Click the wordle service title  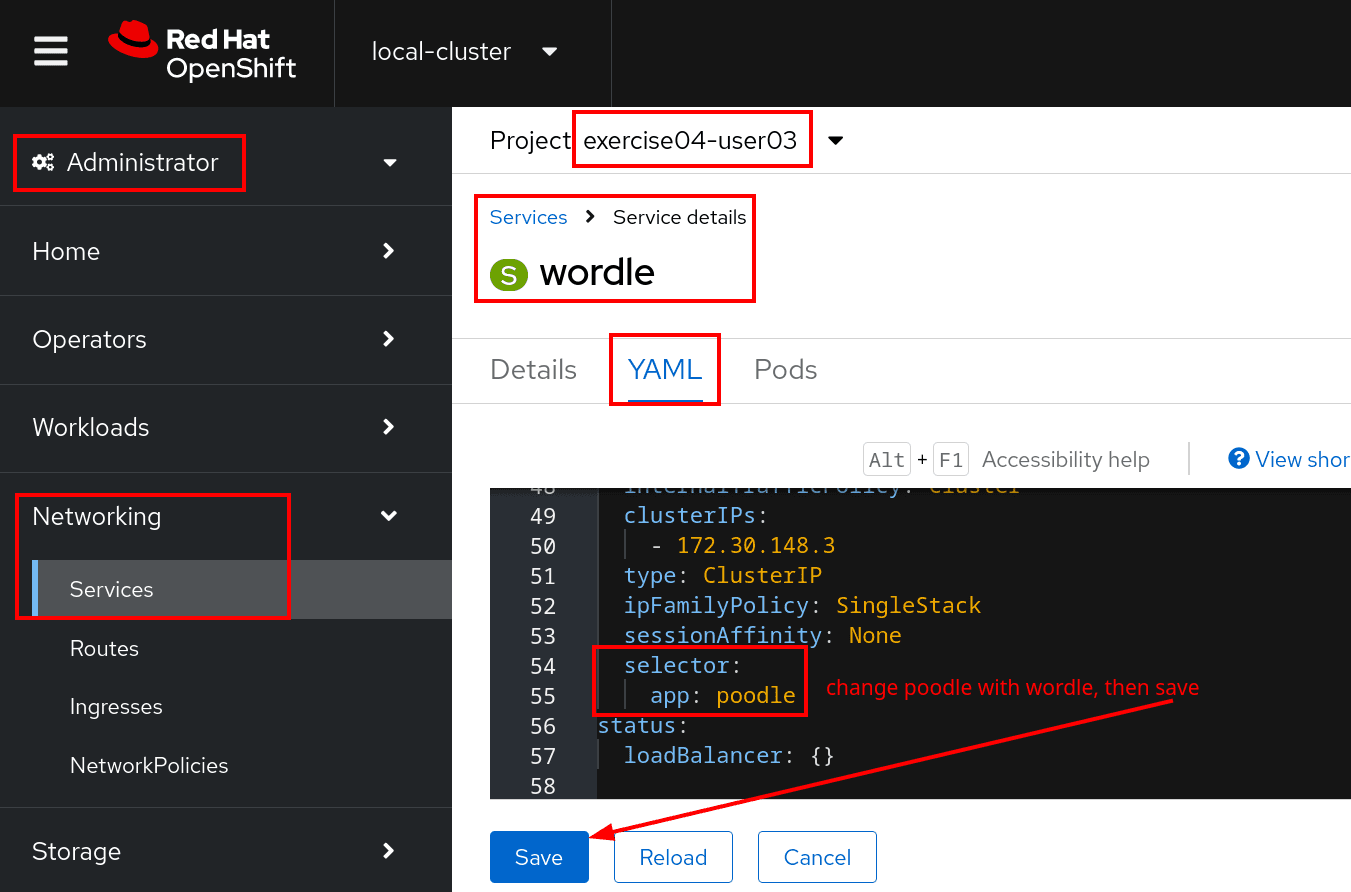coord(597,272)
